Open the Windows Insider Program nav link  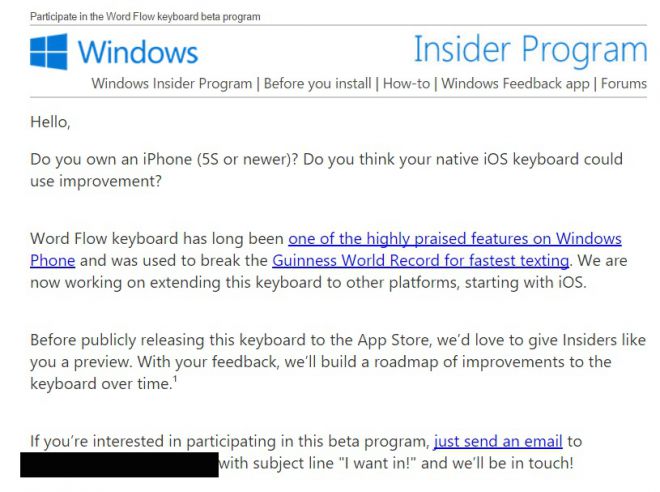(x=172, y=84)
